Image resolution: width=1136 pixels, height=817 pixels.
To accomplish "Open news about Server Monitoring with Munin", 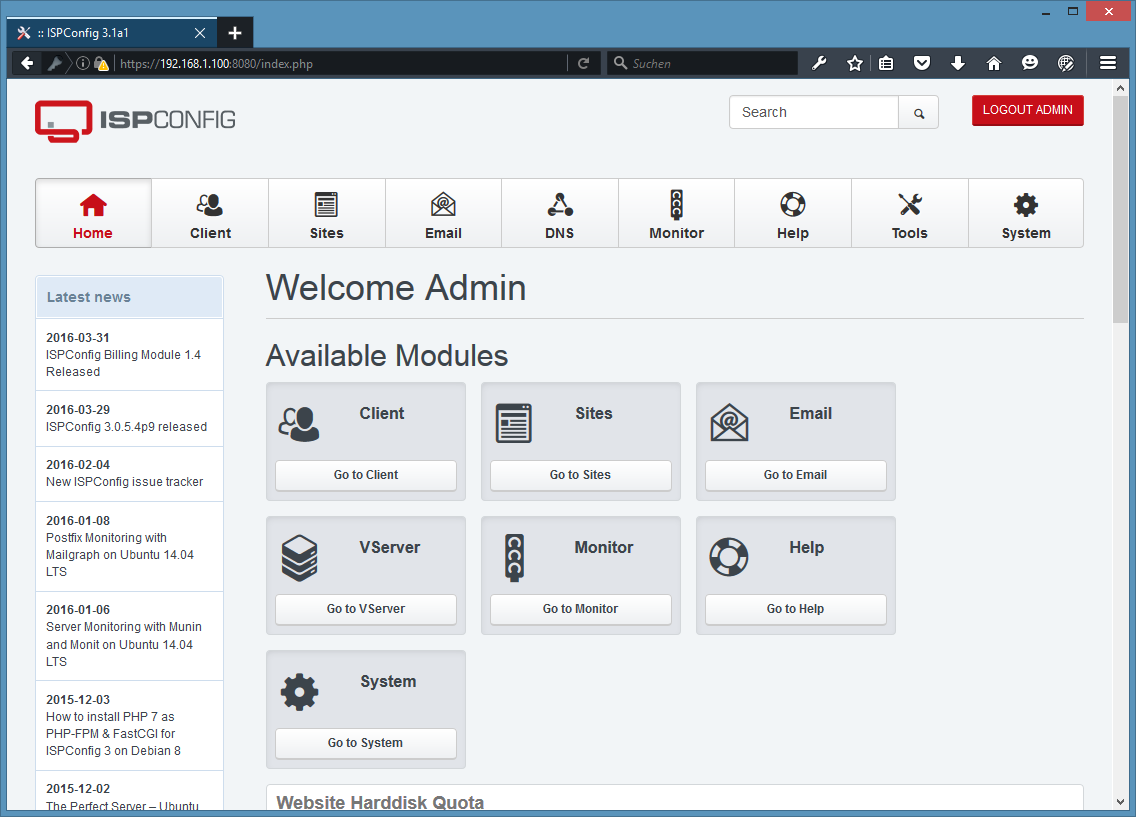I will pos(124,644).
